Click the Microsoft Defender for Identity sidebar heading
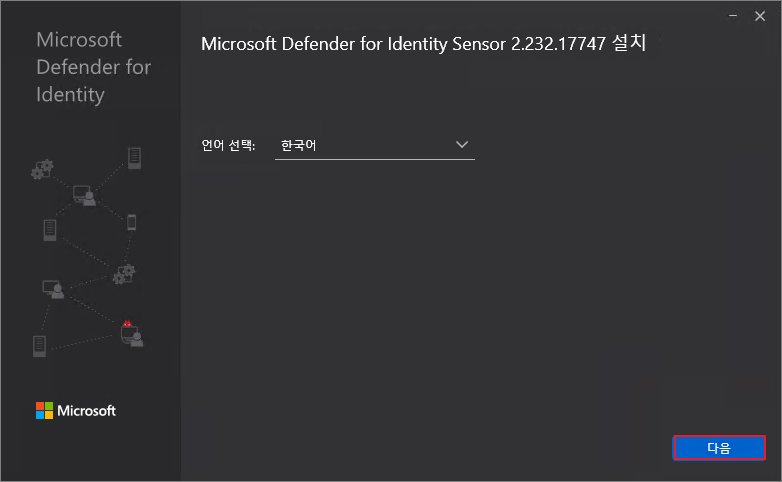782x482 pixels. point(93,67)
